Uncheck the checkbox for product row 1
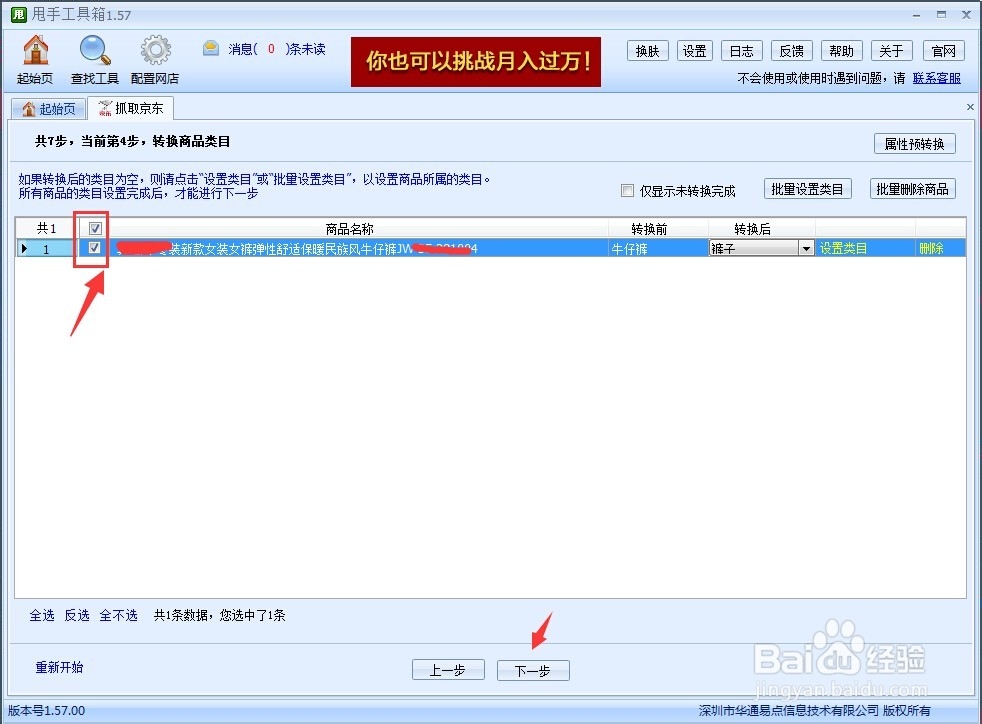 (93, 247)
